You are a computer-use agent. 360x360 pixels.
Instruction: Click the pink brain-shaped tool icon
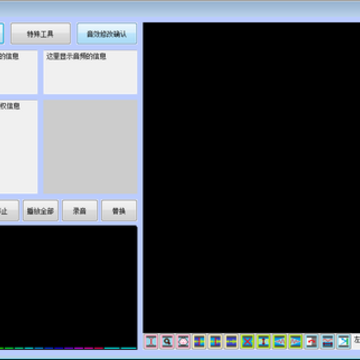click(183, 342)
